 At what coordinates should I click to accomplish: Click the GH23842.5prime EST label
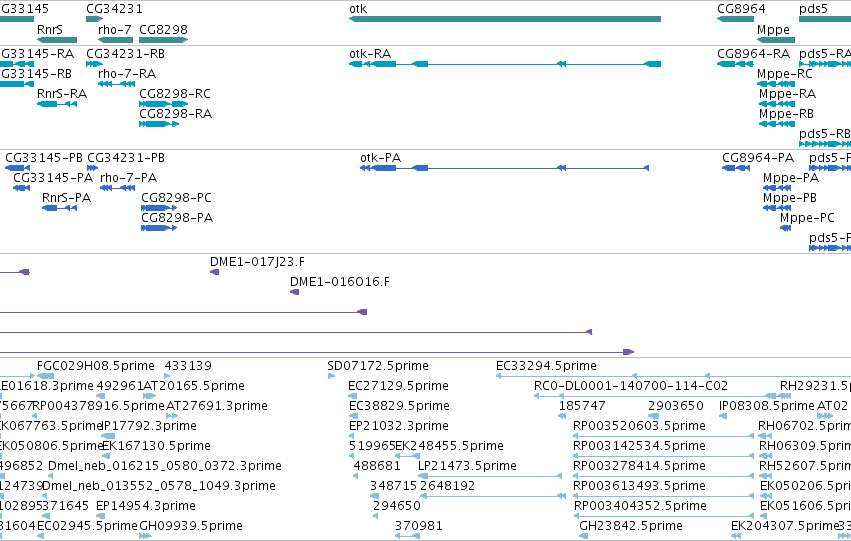coord(631,526)
